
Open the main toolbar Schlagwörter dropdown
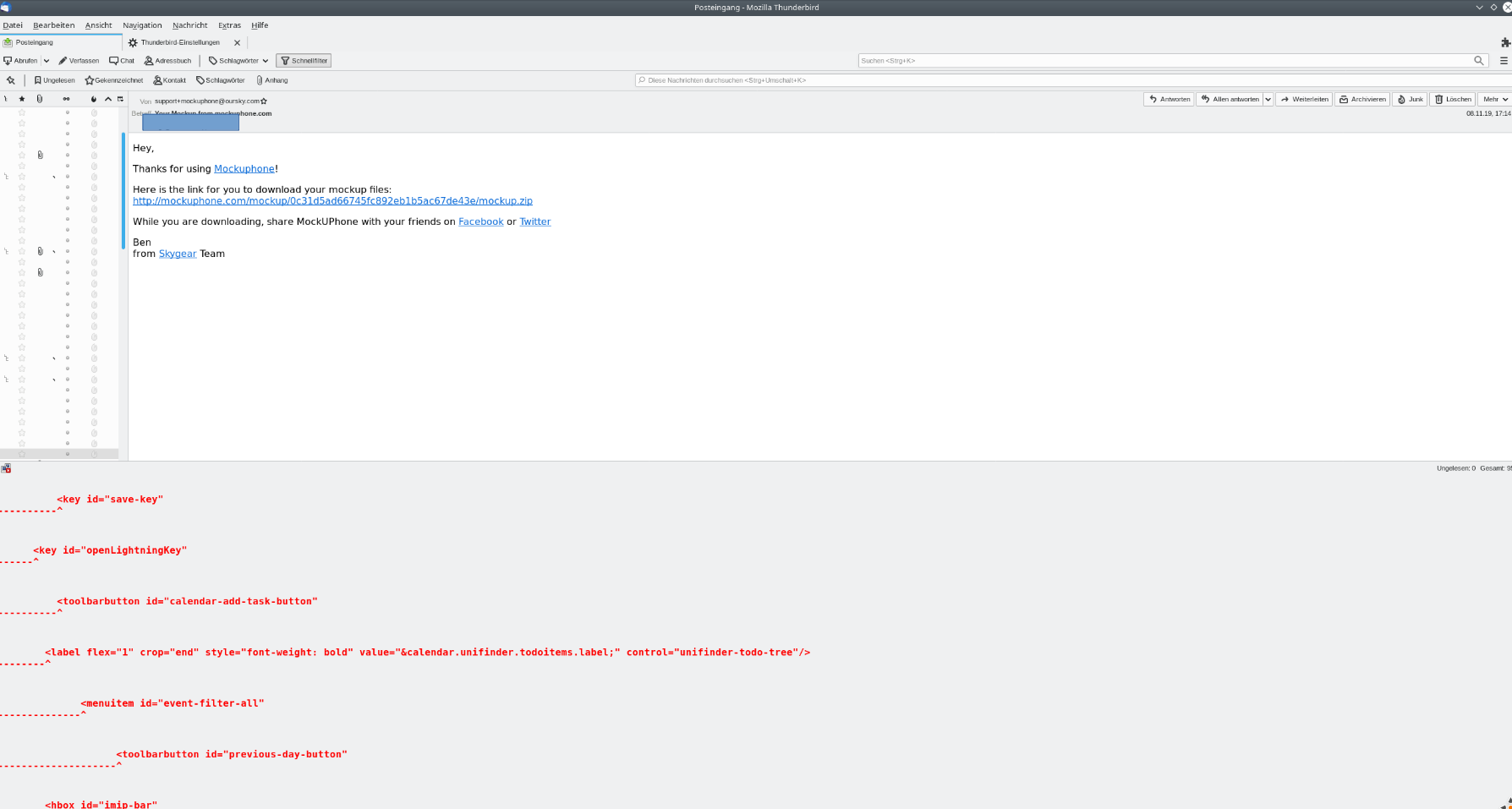pyautogui.click(x=238, y=61)
